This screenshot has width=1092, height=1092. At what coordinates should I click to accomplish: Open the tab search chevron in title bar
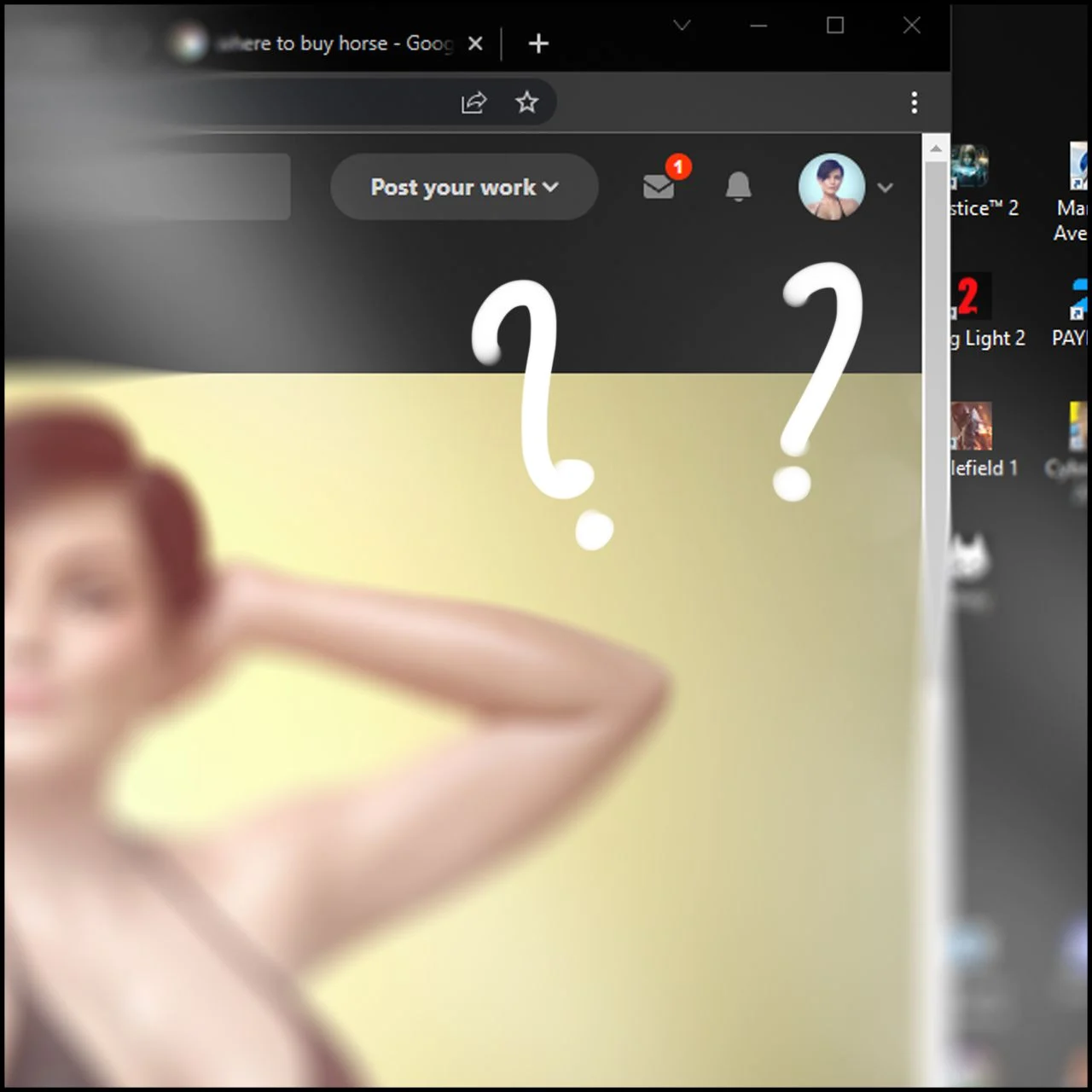point(682,26)
